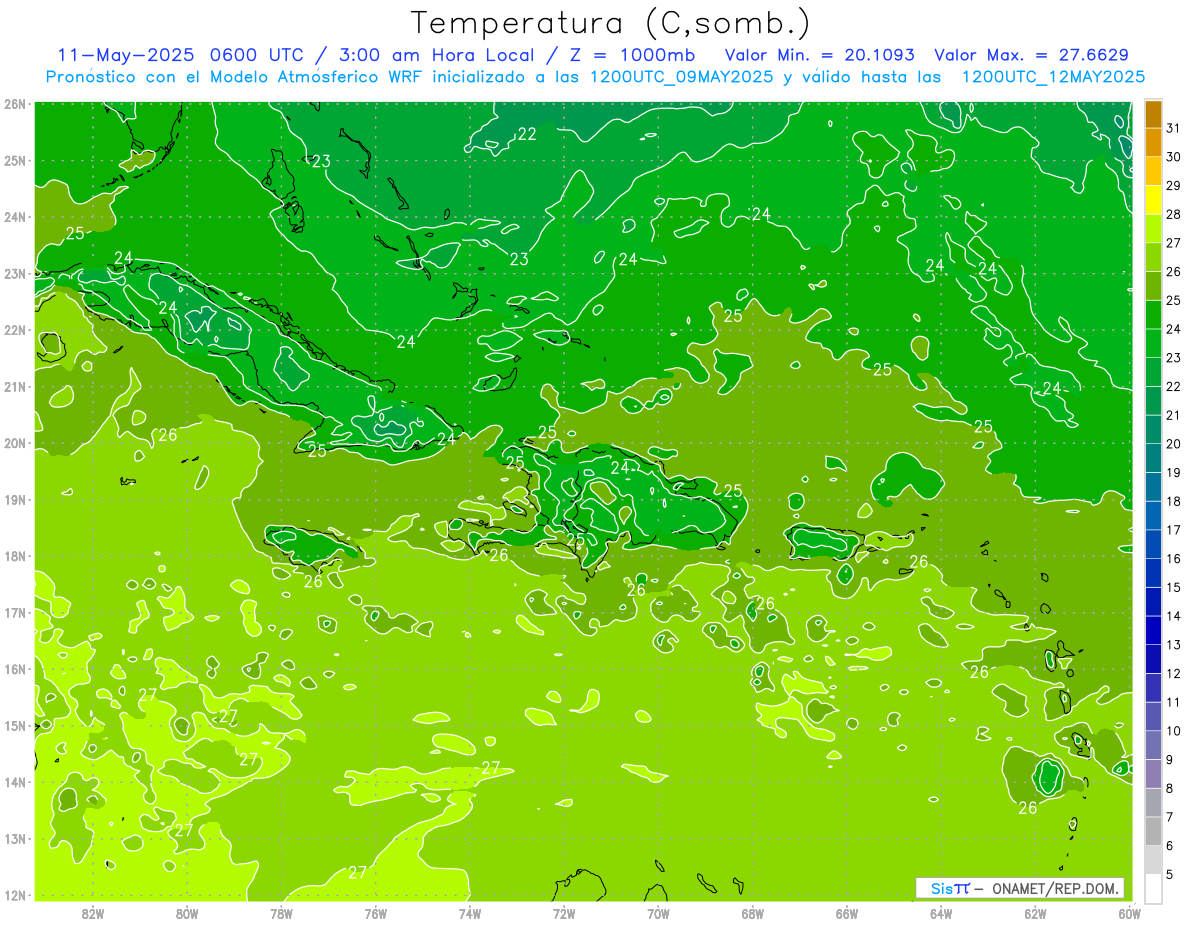
Task: Click the '60W' longitude label
Action: [1130, 913]
